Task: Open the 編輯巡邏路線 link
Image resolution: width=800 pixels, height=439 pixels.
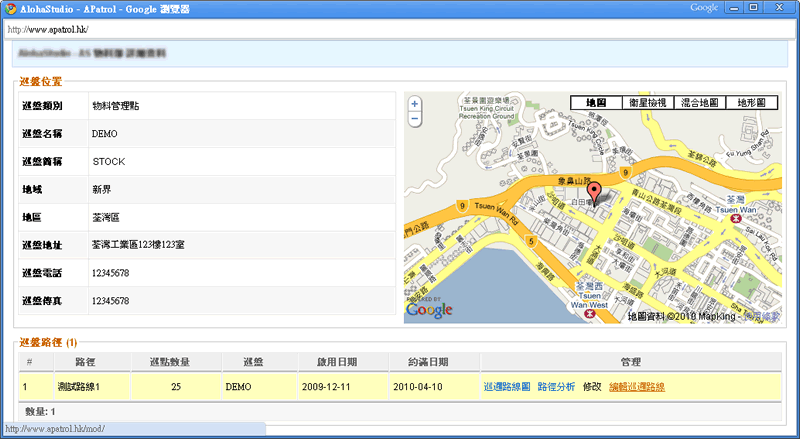Action: click(637, 387)
